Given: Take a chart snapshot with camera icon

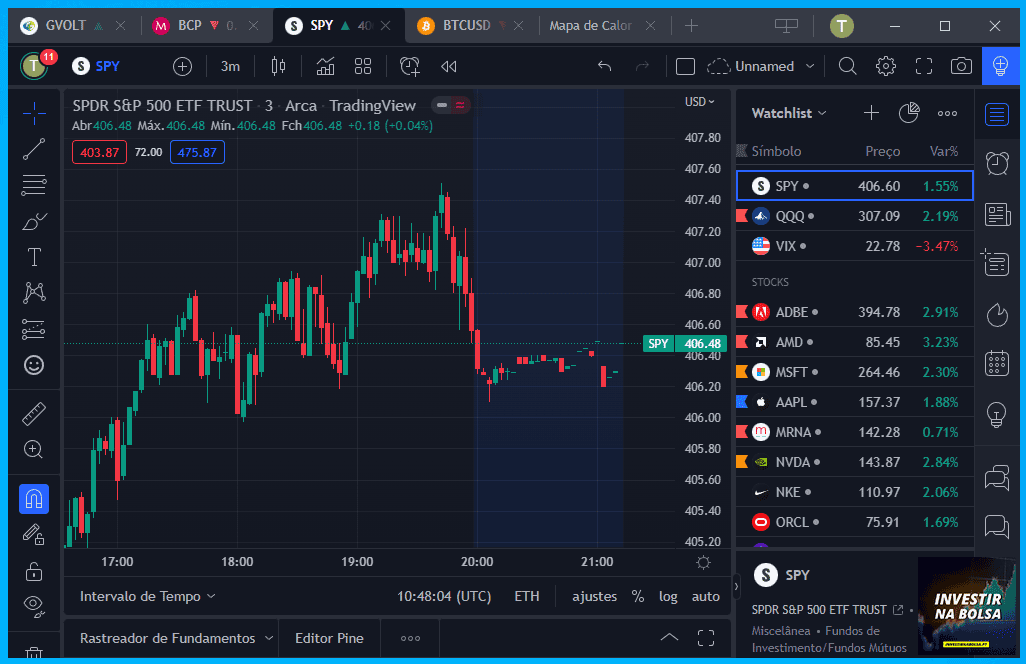Looking at the screenshot, I should [961, 66].
